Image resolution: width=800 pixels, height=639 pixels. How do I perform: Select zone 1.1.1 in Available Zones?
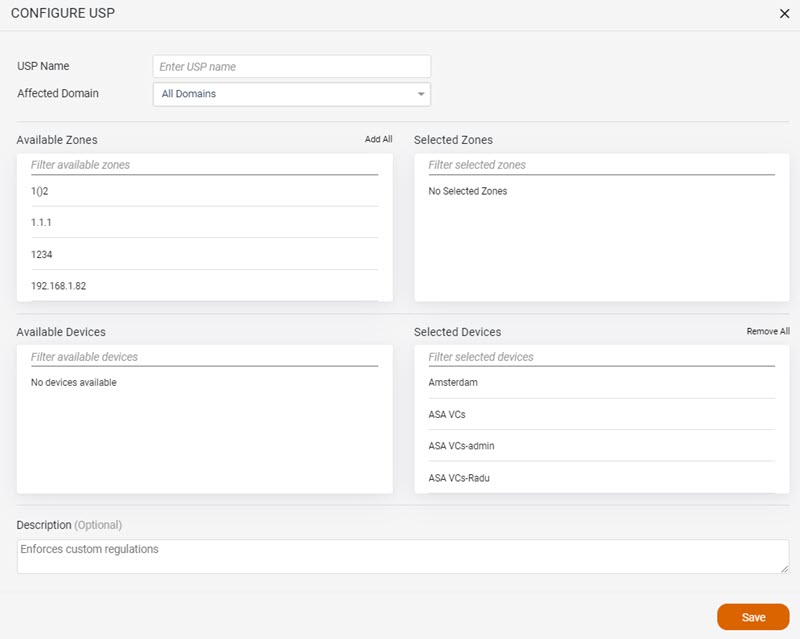point(204,223)
